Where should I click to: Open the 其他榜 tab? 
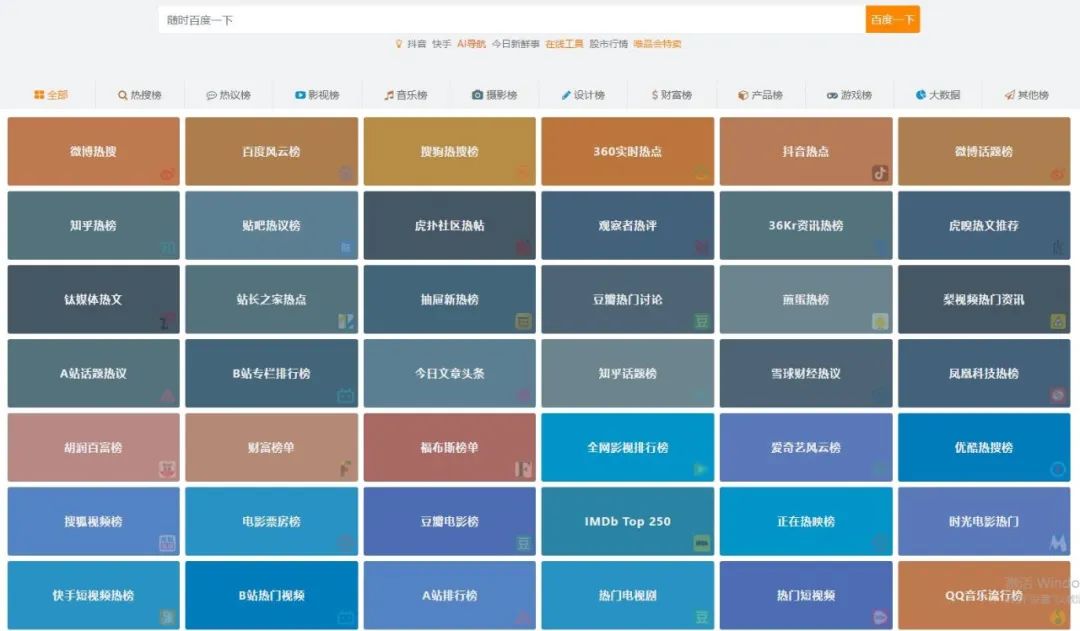pos(1026,95)
